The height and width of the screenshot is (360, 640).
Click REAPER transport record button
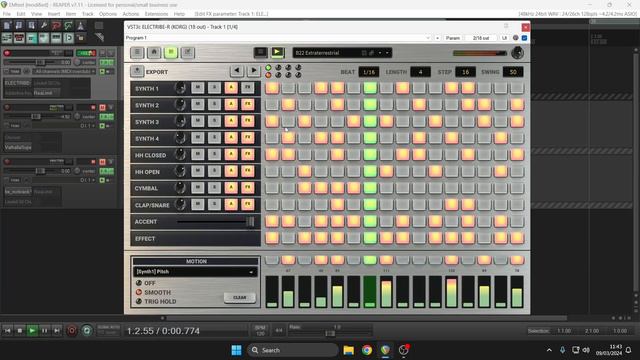[72, 331]
